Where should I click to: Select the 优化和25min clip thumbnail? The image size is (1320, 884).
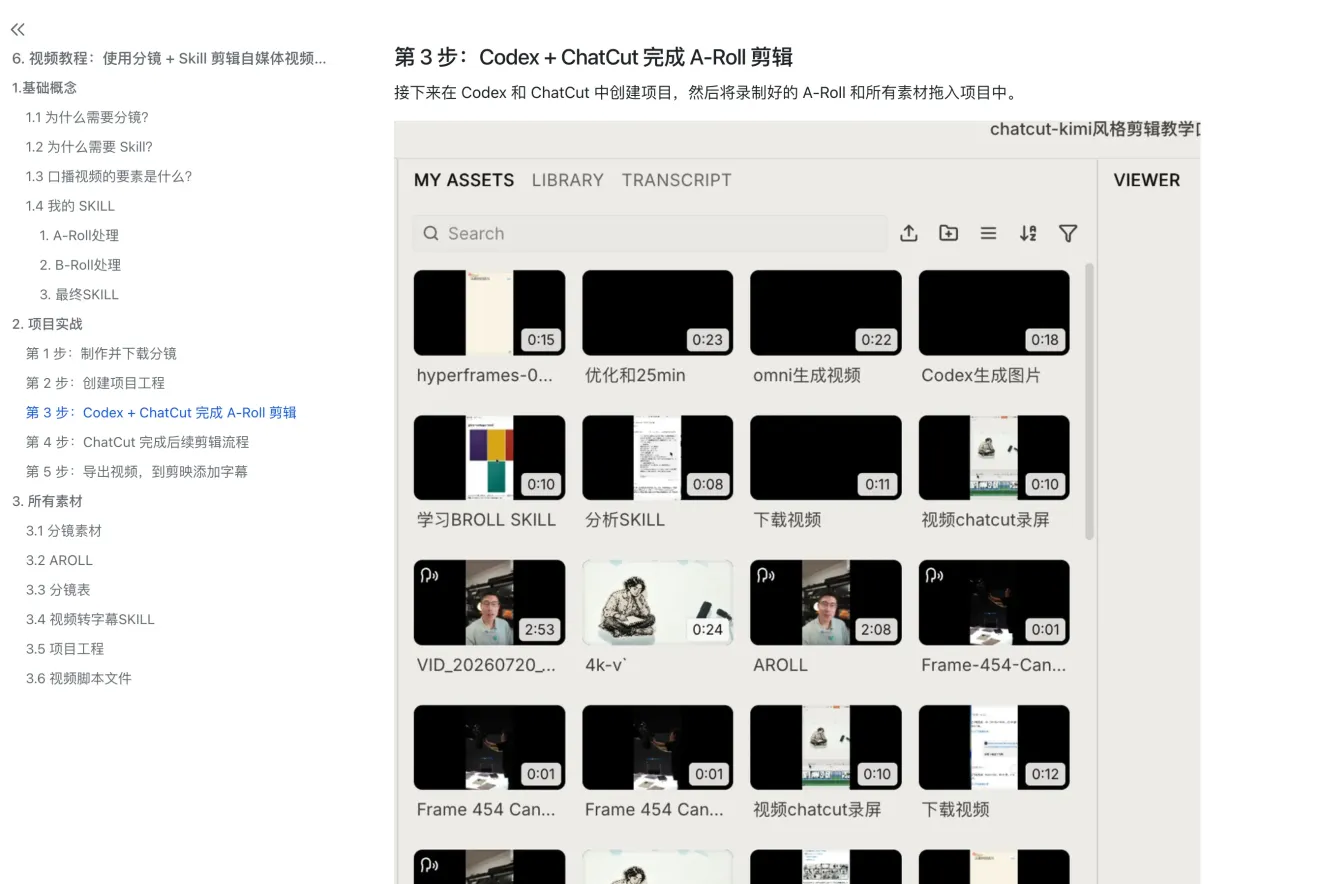coord(657,312)
